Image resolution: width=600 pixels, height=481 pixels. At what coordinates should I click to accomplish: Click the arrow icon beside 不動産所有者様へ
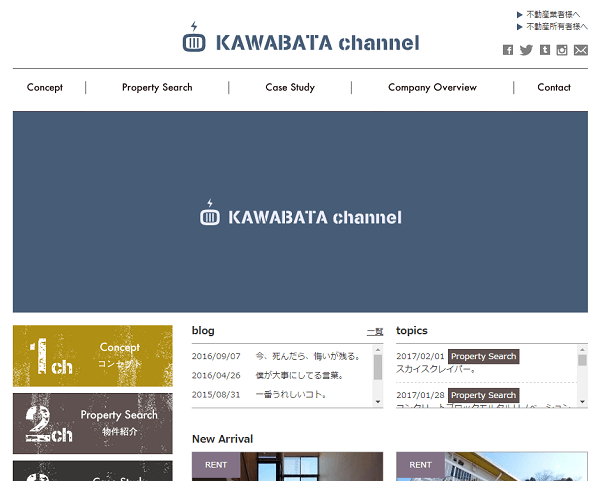tap(520, 27)
